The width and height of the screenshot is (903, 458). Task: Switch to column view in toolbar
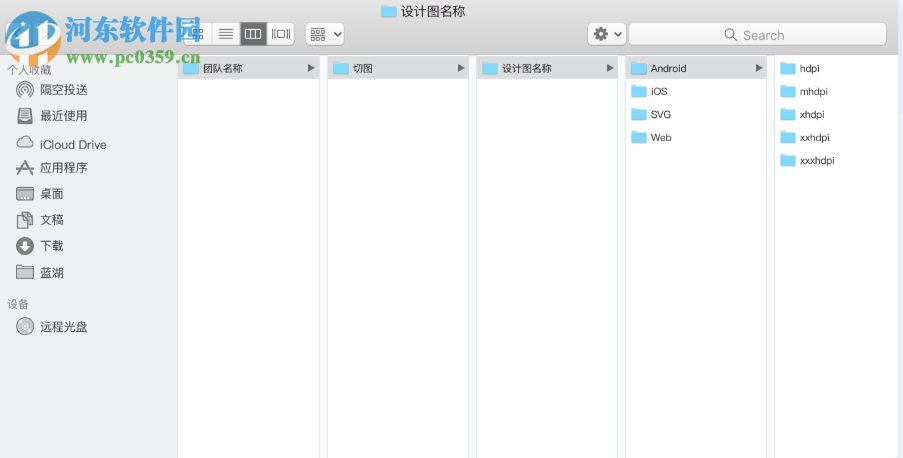(x=253, y=34)
